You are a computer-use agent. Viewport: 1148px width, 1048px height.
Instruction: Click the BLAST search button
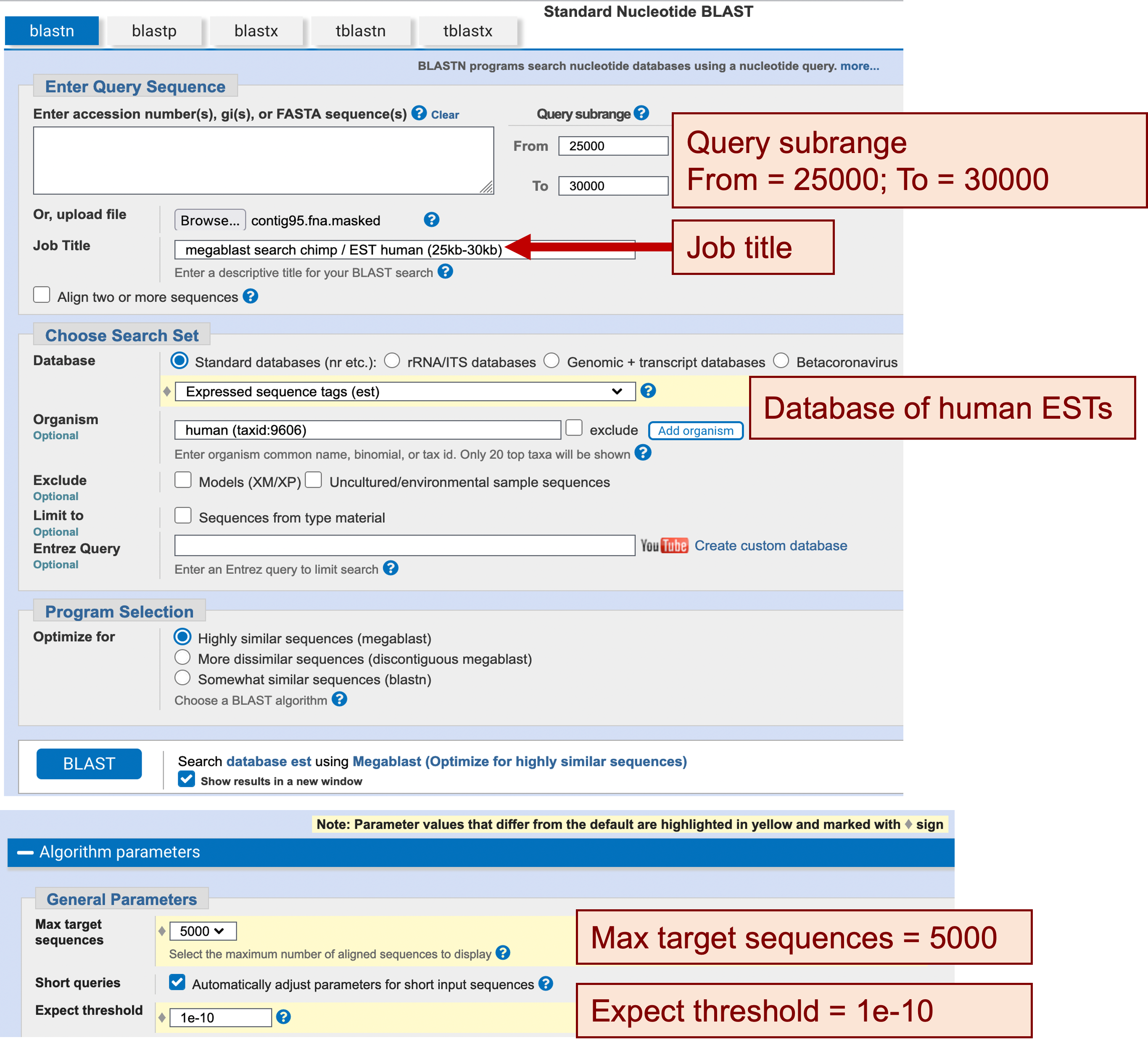tap(90, 764)
